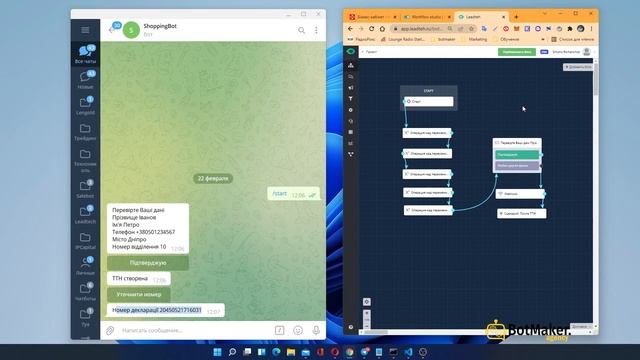Select the 'Старт' node in the flow
Image resolution: width=640 pixels, height=360 pixels.
click(429, 101)
